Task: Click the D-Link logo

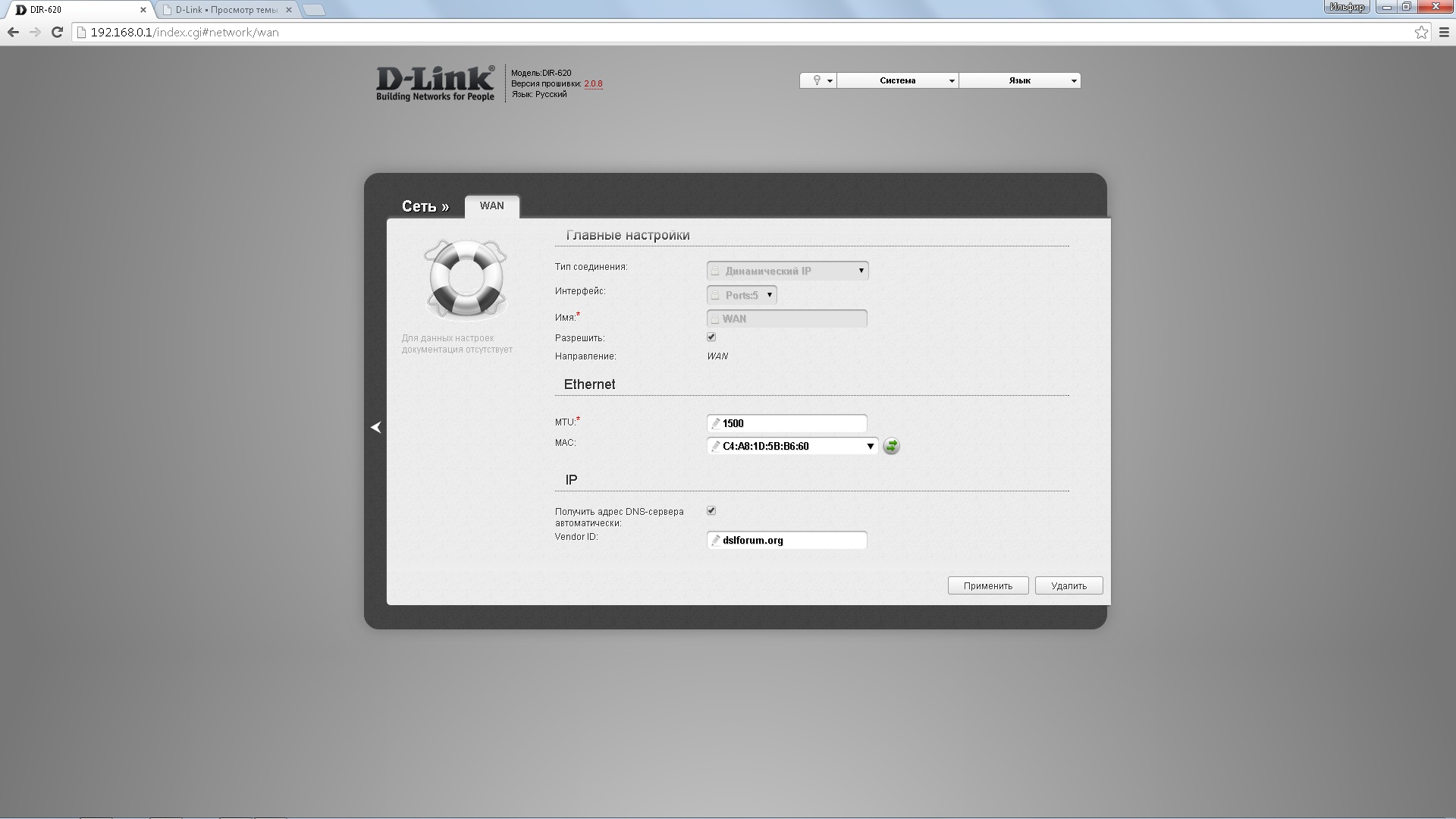Action: click(435, 83)
